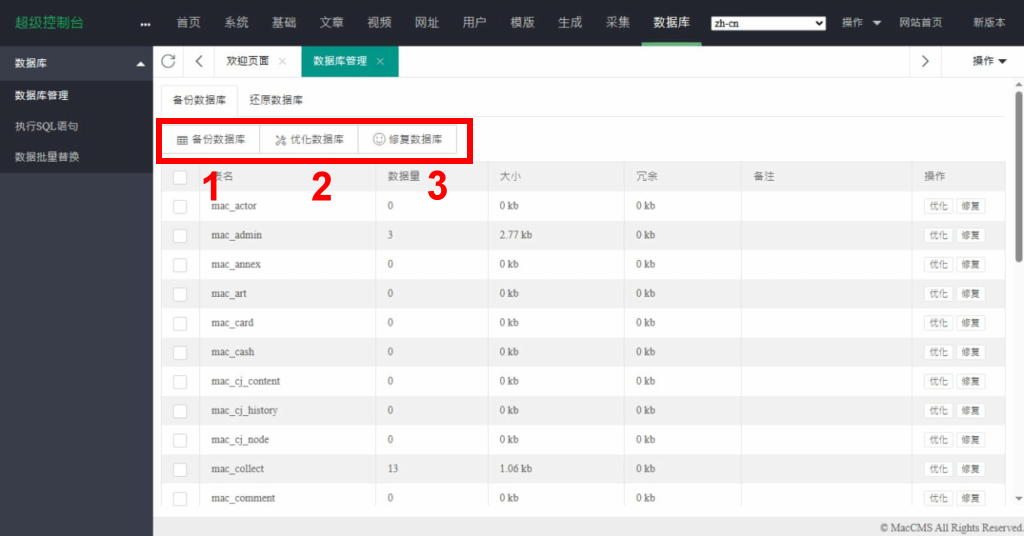Click 新版本 link
The image size is (1024, 536).
989,23
